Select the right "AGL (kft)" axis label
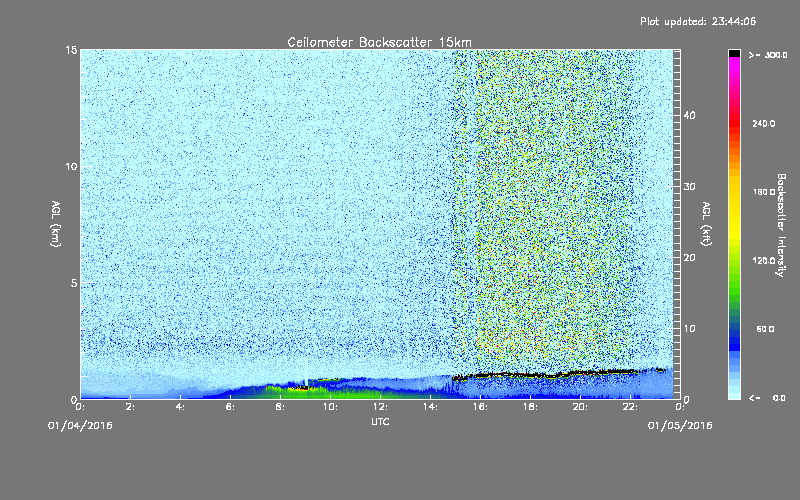The height and width of the screenshot is (500, 800). point(707,223)
